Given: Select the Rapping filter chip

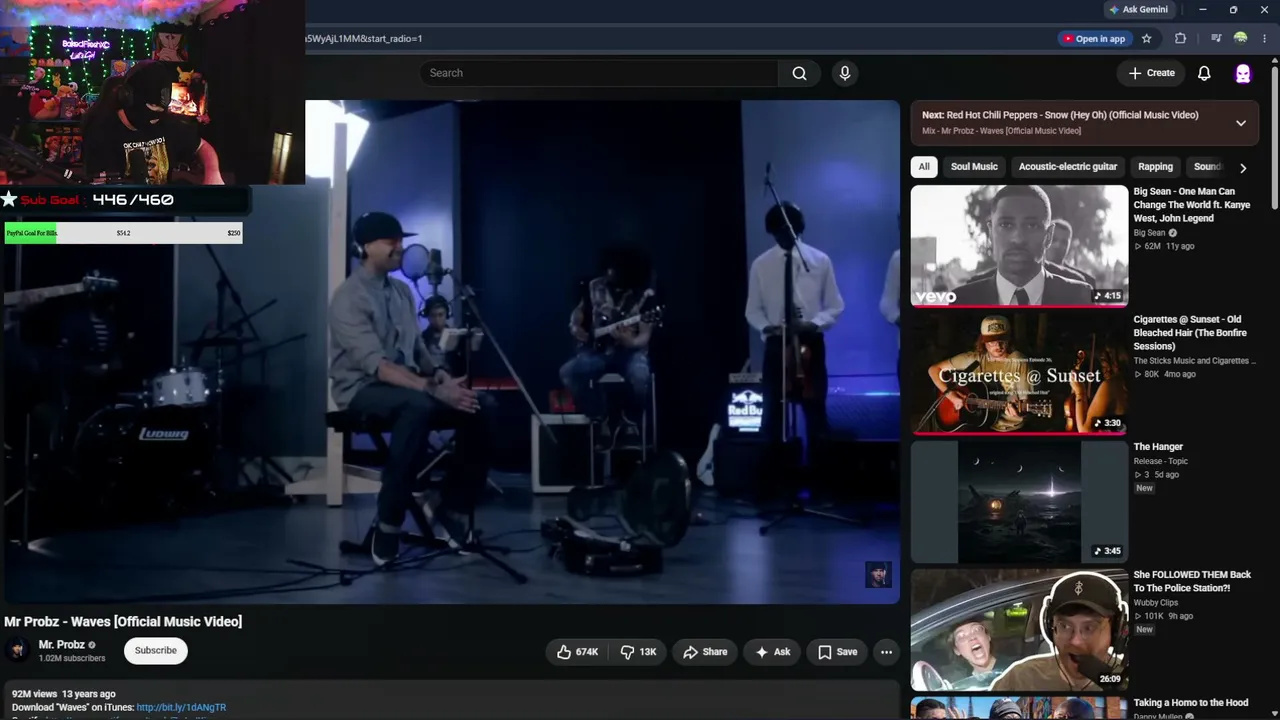Looking at the screenshot, I should [x=1155, y=167].
